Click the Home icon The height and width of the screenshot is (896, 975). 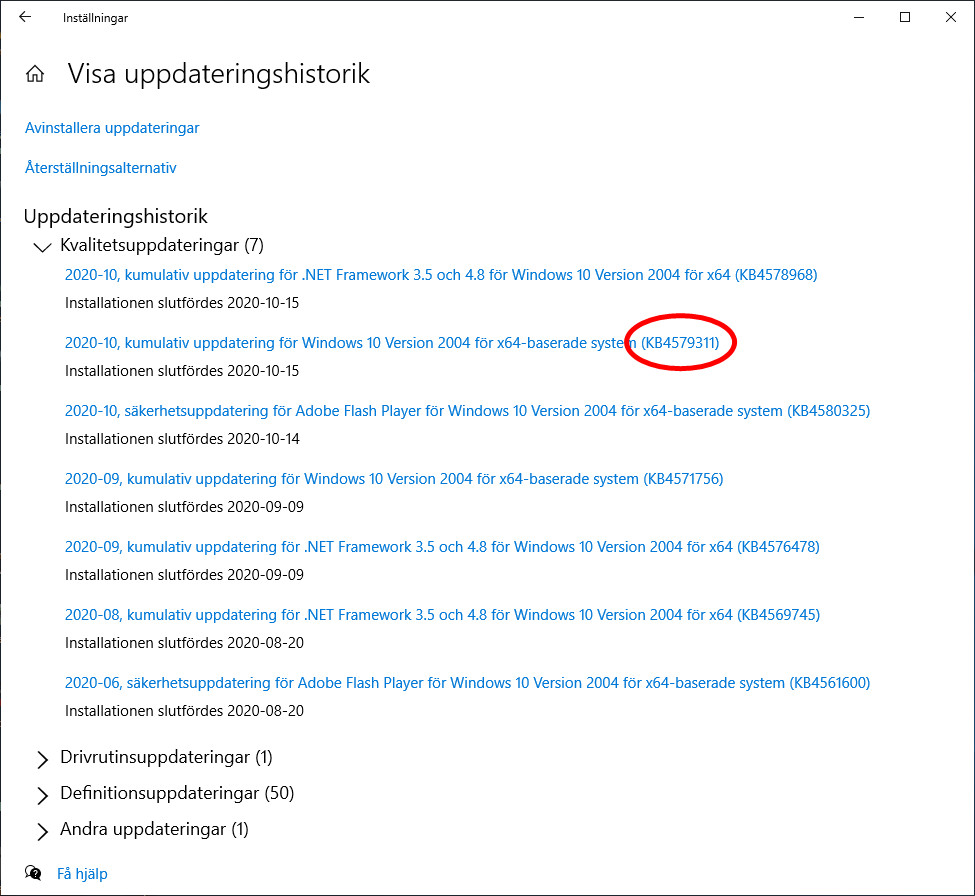point(35,72)
